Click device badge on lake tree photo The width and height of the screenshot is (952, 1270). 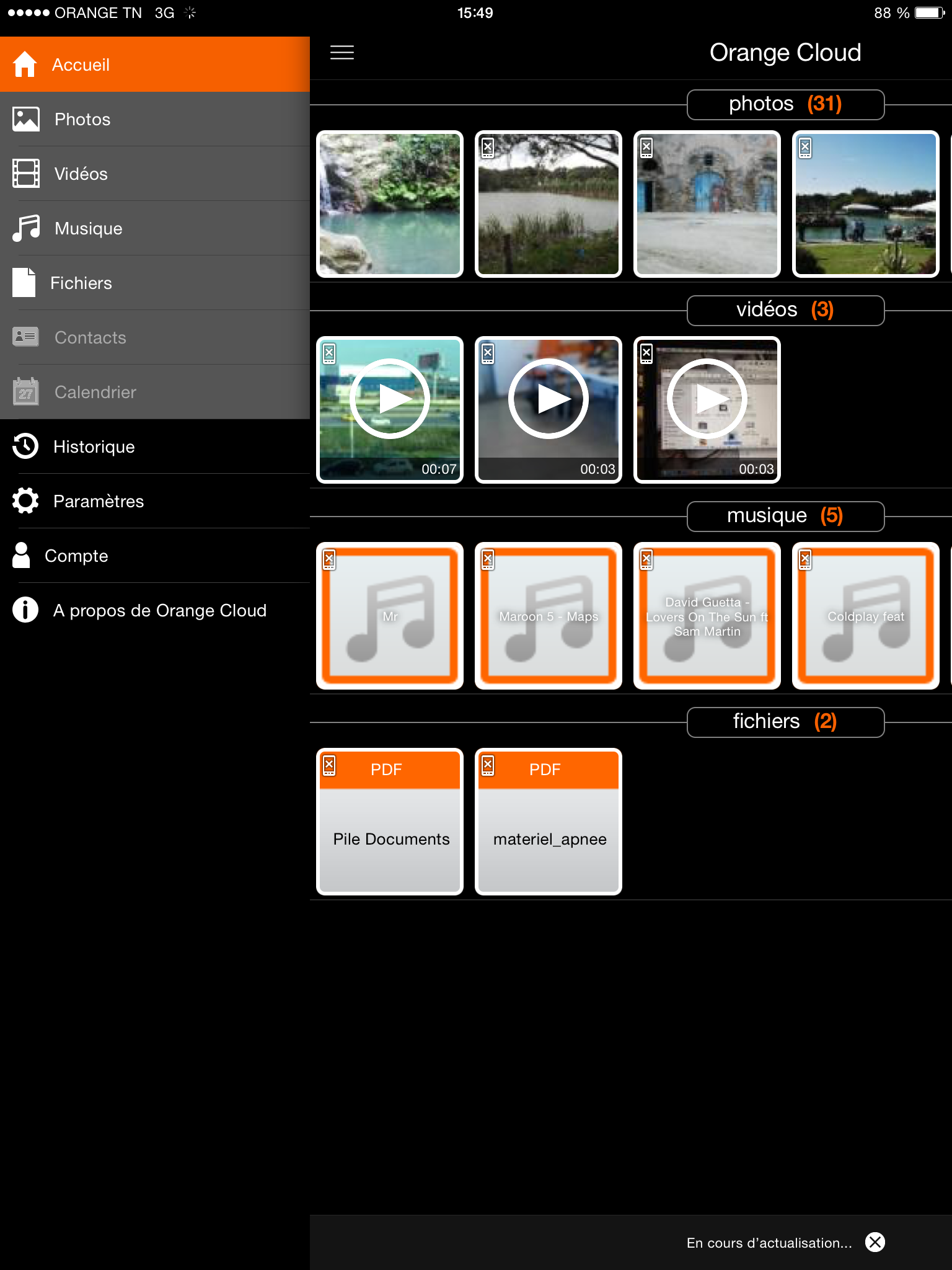coord(488,148)
